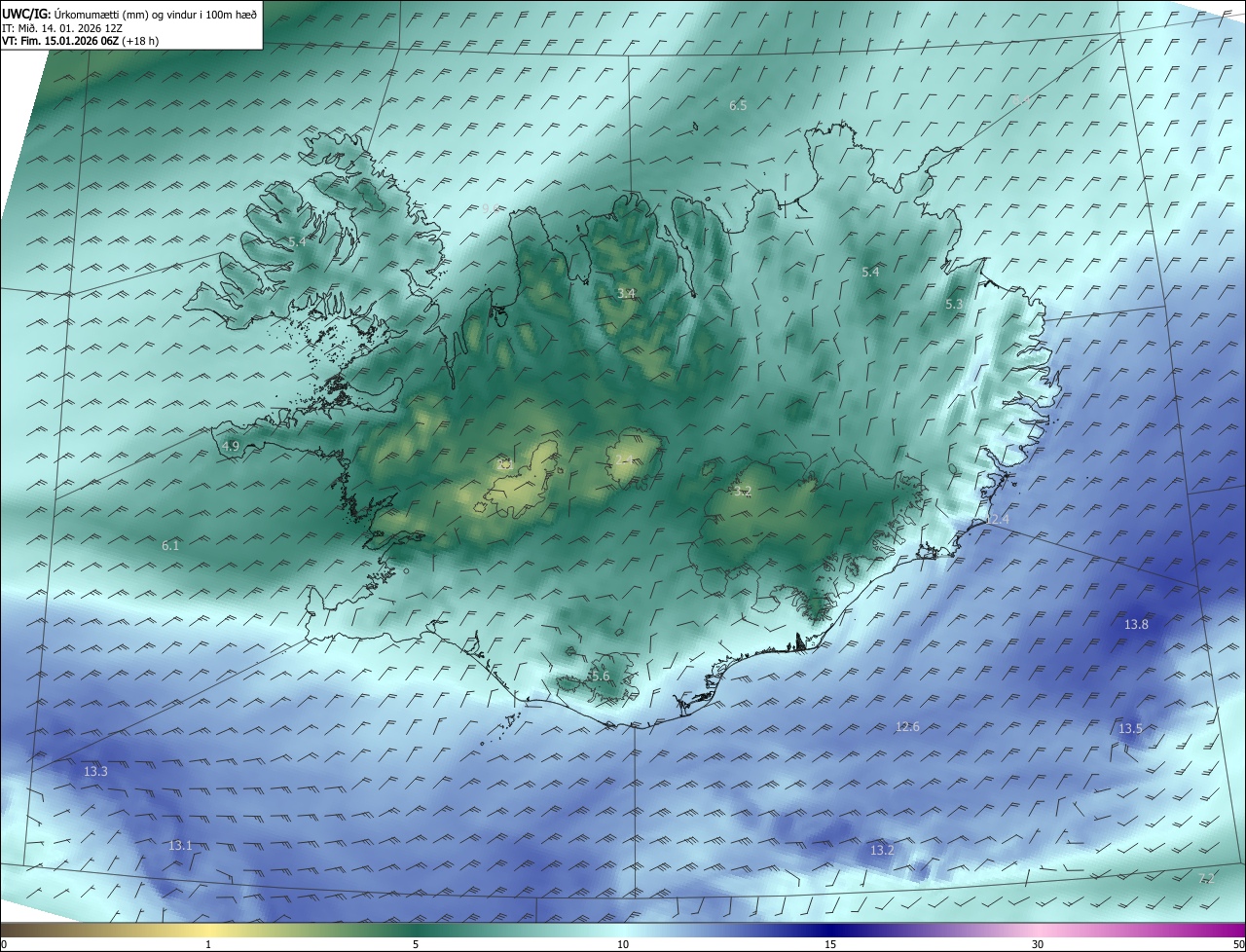Image resolution: width=1246 pixels, height=952 pixels.
Task: Click the colorbar tick label 30
Action: point(1038,944)
